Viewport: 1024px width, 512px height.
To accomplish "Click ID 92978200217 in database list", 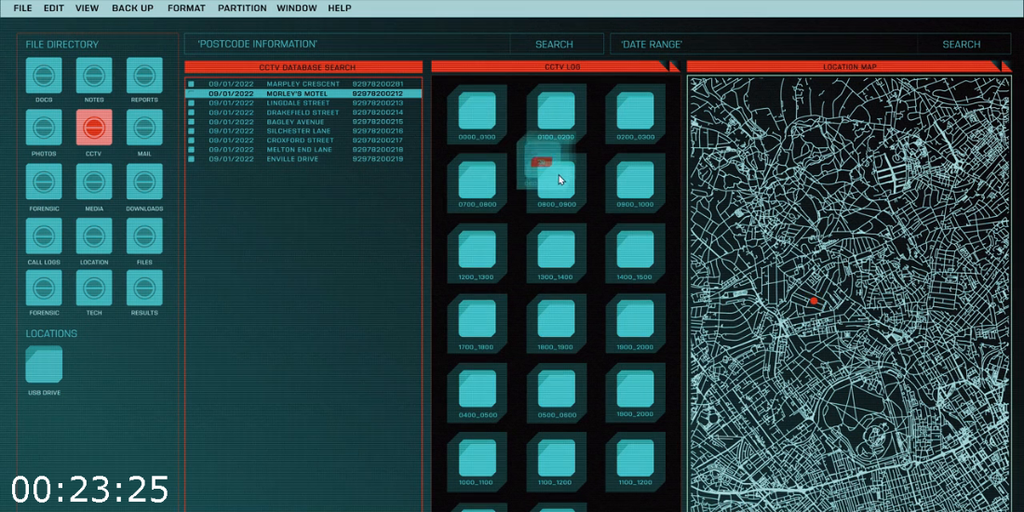I will tap(377, 140).
